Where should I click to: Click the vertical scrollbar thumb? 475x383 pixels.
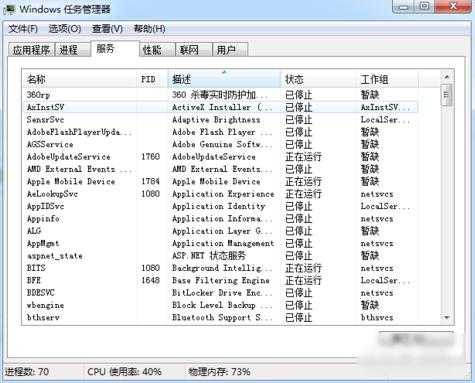click(447, 95)
